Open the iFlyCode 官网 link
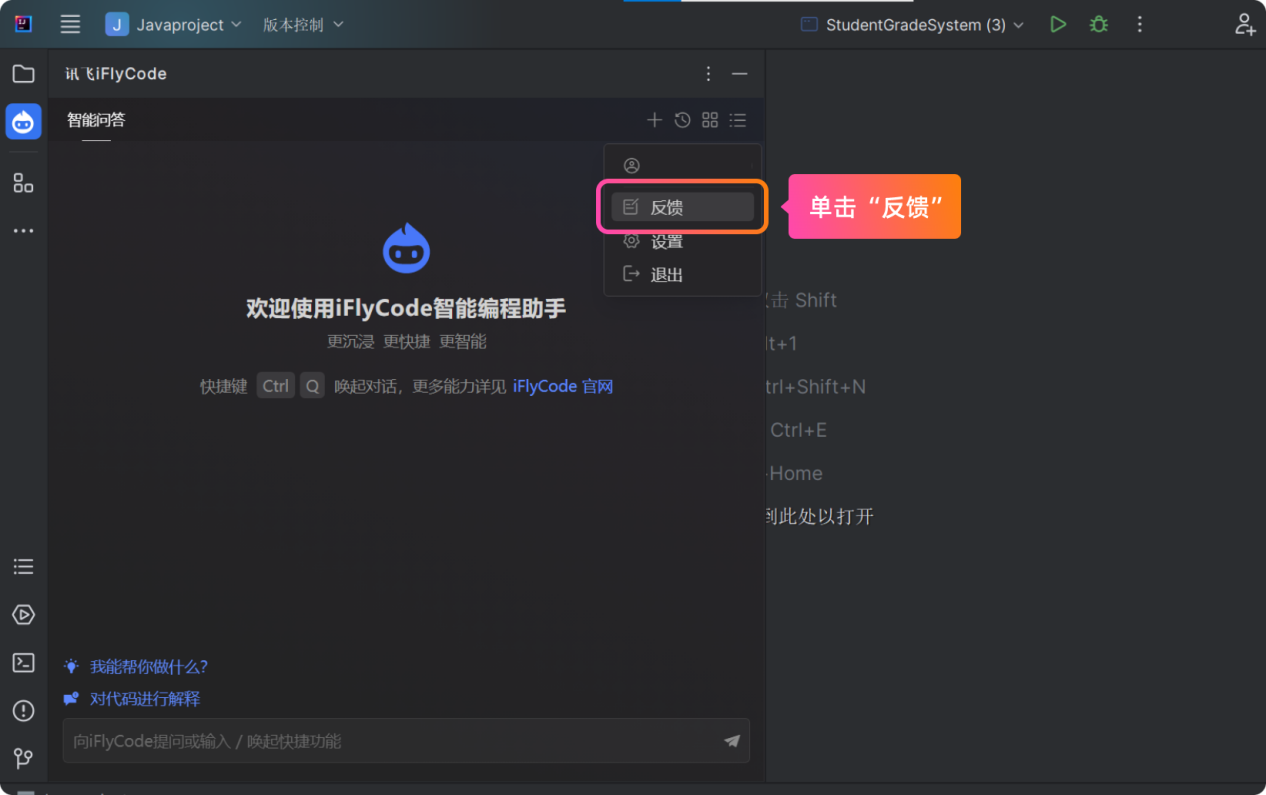This screenshot has height=795, width=1266. pos(563,387)
